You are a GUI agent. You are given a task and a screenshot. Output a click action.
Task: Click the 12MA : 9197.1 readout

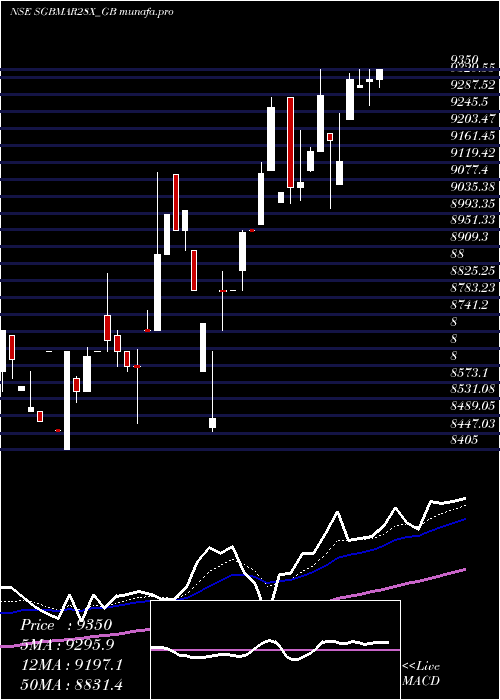coord(72,665)
